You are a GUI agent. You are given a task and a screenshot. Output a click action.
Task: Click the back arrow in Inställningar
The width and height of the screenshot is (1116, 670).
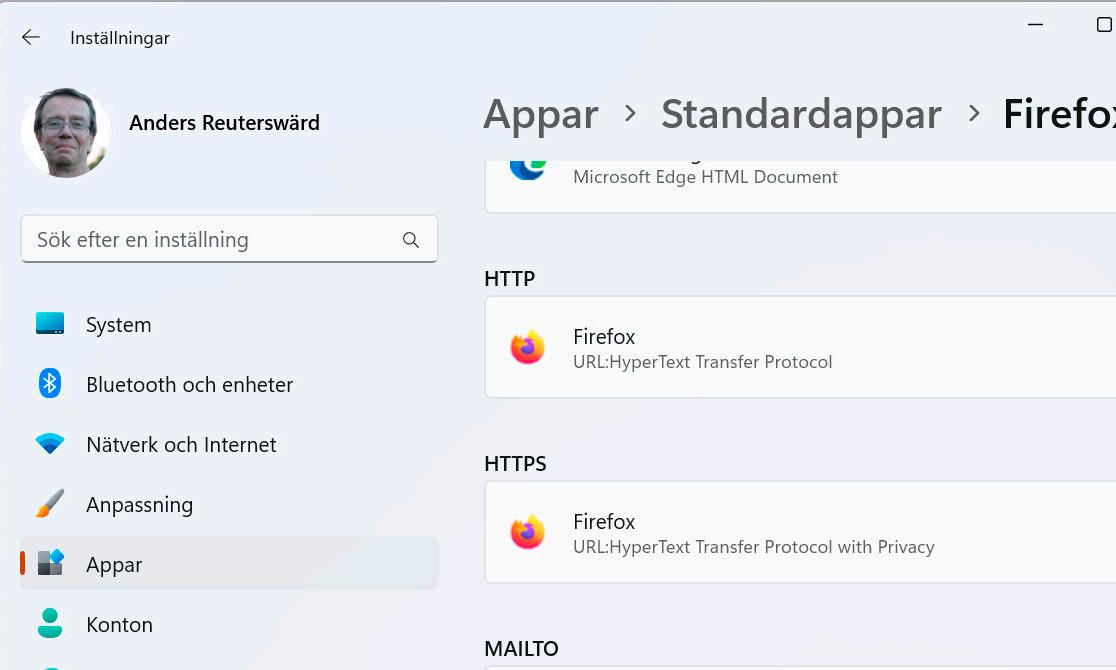[31, 37]
